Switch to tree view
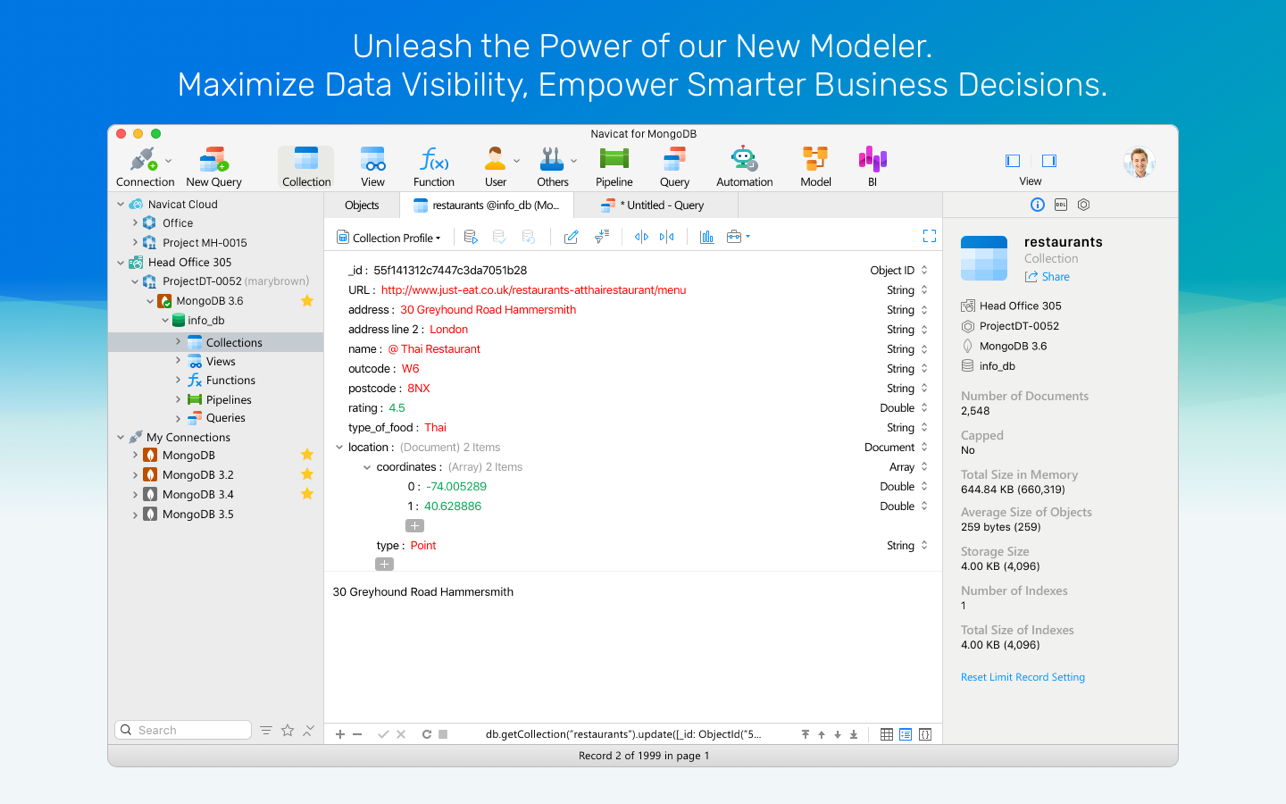1286x804 pixels. (905, 734)
